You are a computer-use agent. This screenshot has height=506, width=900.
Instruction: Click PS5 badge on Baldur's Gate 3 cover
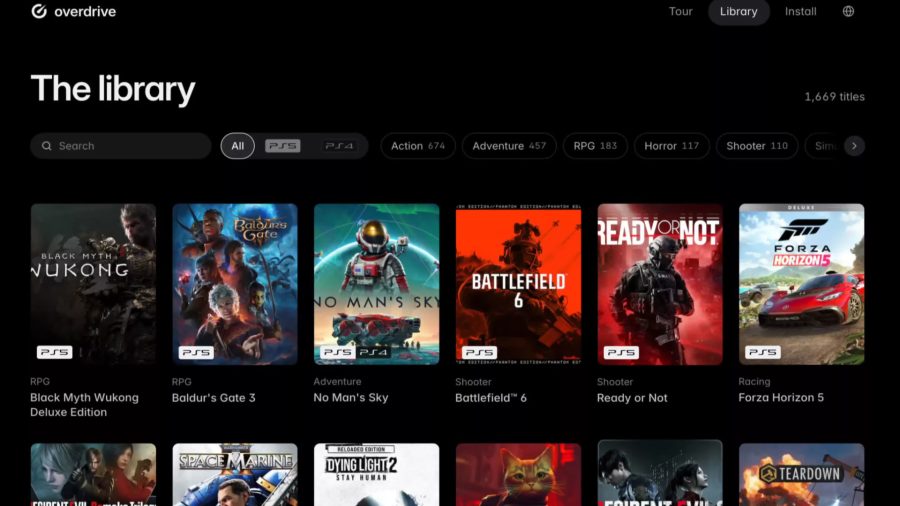coord(196,352)
